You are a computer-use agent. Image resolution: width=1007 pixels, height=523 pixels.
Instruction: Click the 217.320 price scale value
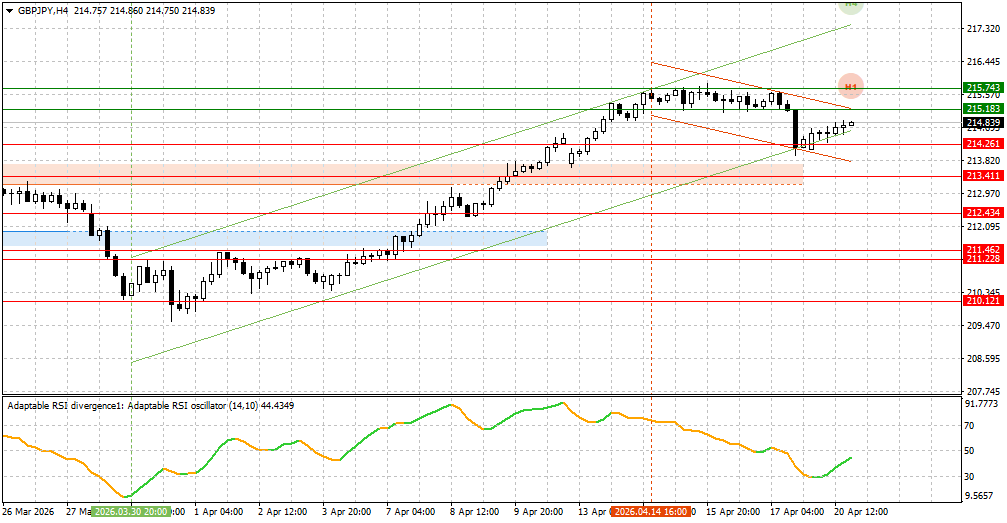pos(983,29)
